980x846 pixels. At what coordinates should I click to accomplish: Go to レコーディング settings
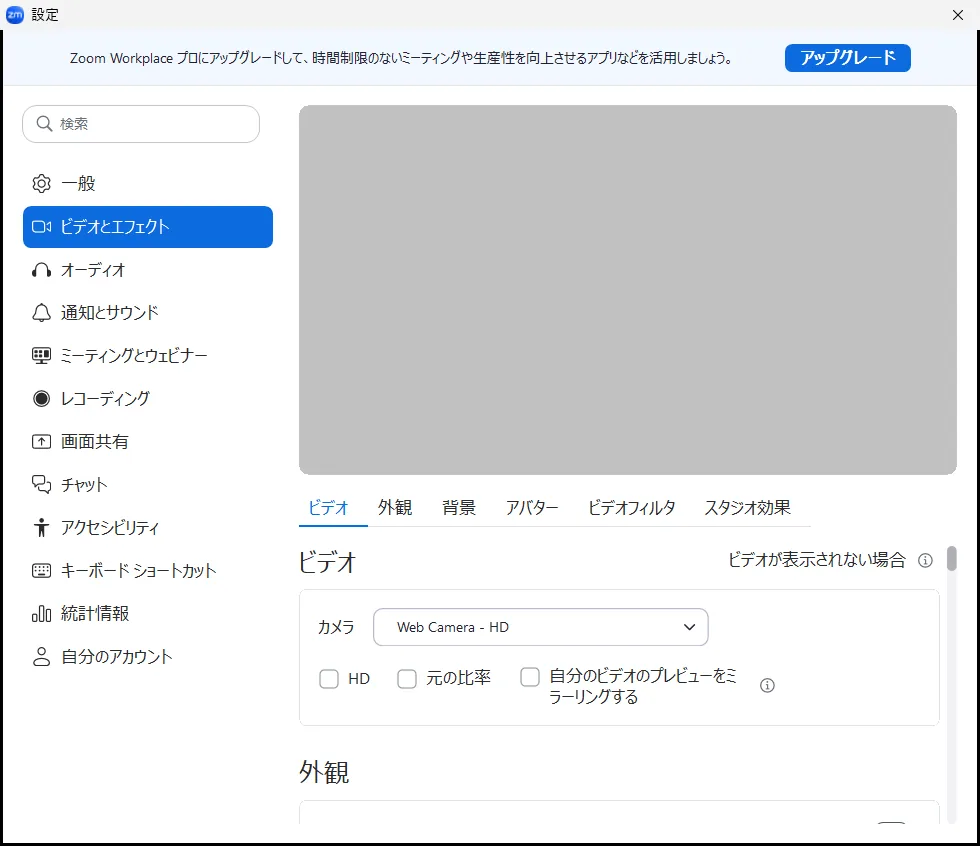[148, 399]
